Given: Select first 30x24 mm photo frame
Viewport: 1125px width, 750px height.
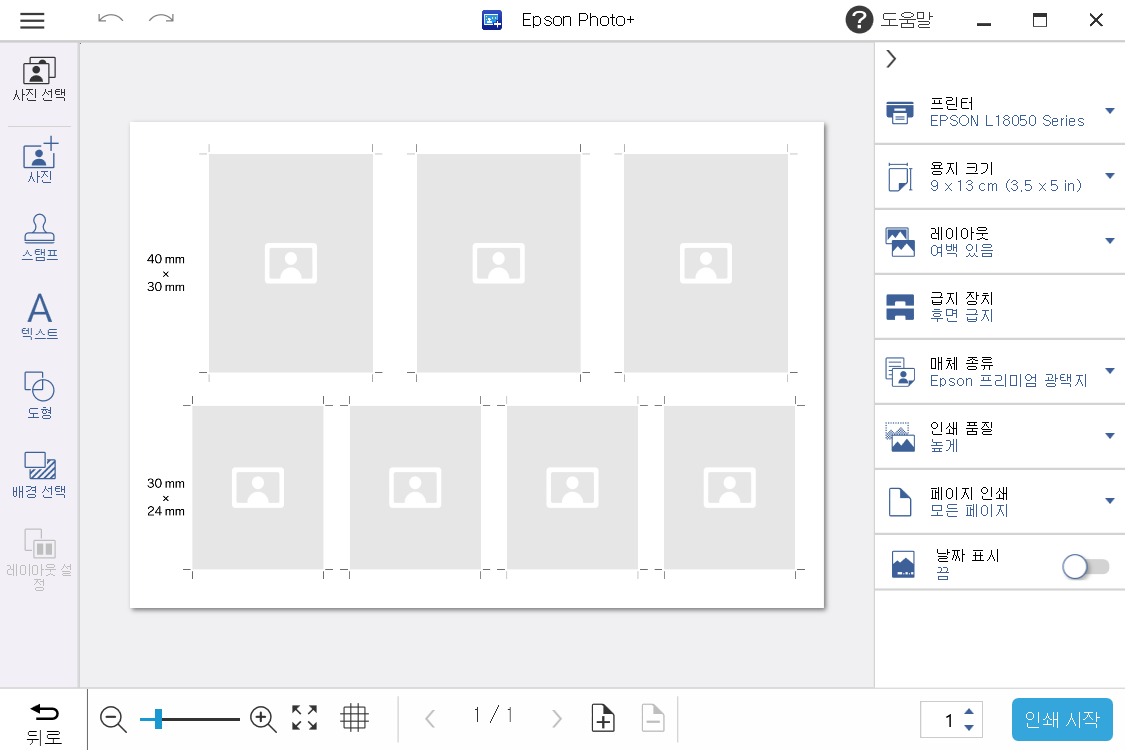Looking at the screenshot, I should click(258, 488).
